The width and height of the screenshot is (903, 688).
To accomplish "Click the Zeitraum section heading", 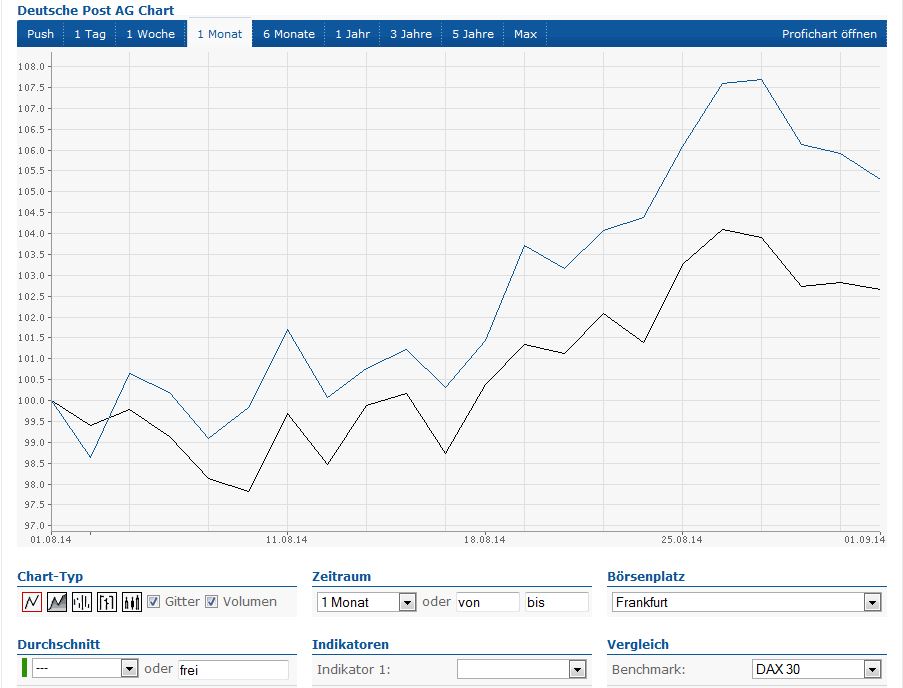I will (x=342, y=576).
